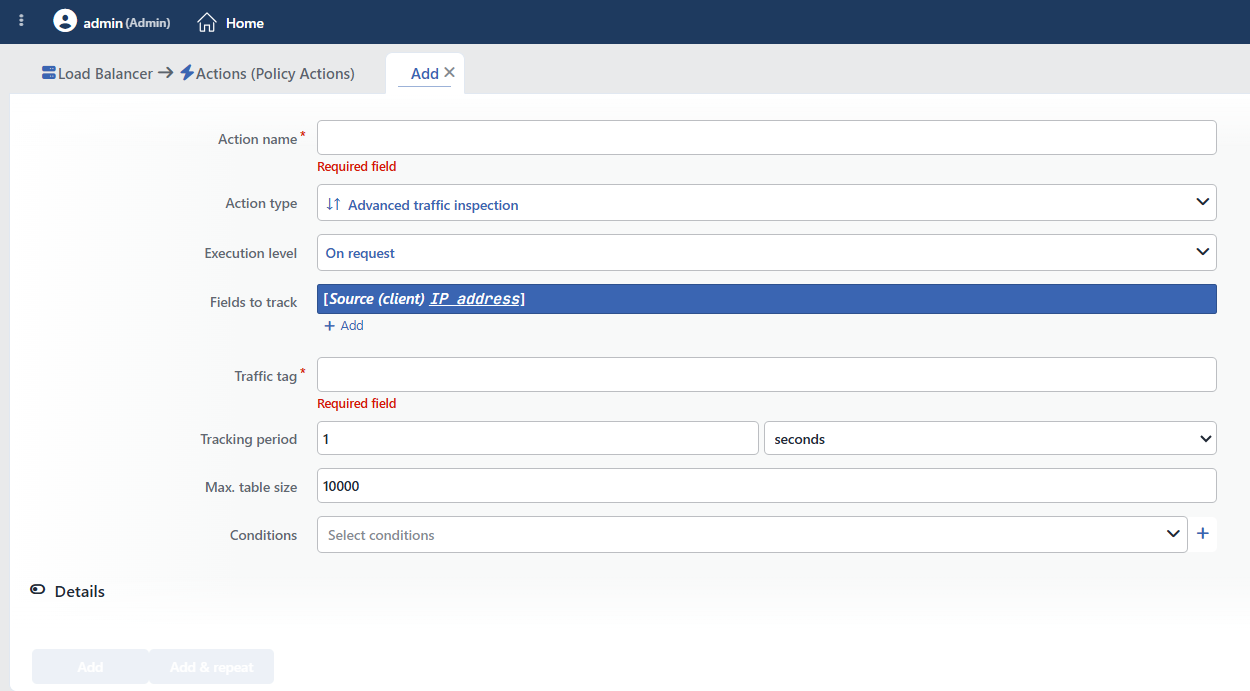Screen dimensions: 1250x691
Task: Click the Add & repeat button
Action: click(211, 667)
